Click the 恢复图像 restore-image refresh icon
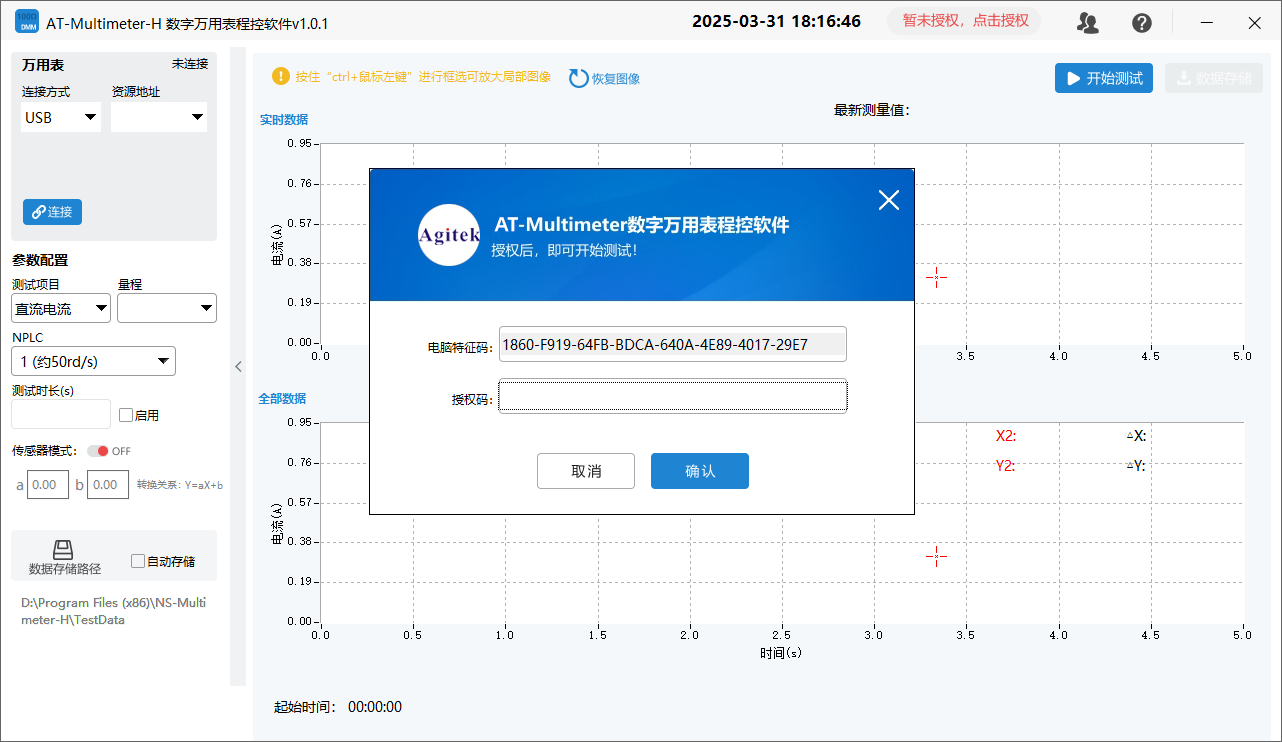The height and width of the screenshot is (742, 1282). click(578, 77)
